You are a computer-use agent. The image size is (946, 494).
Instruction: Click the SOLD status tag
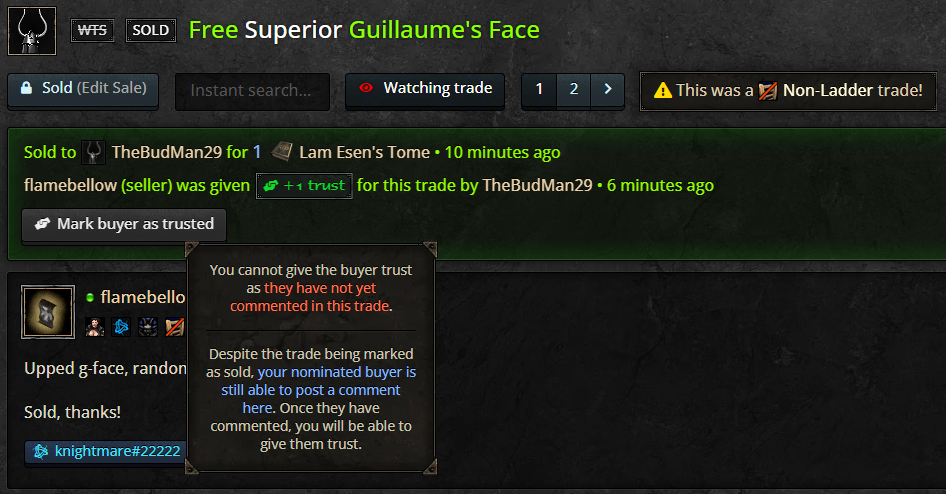tap(151, 30)
